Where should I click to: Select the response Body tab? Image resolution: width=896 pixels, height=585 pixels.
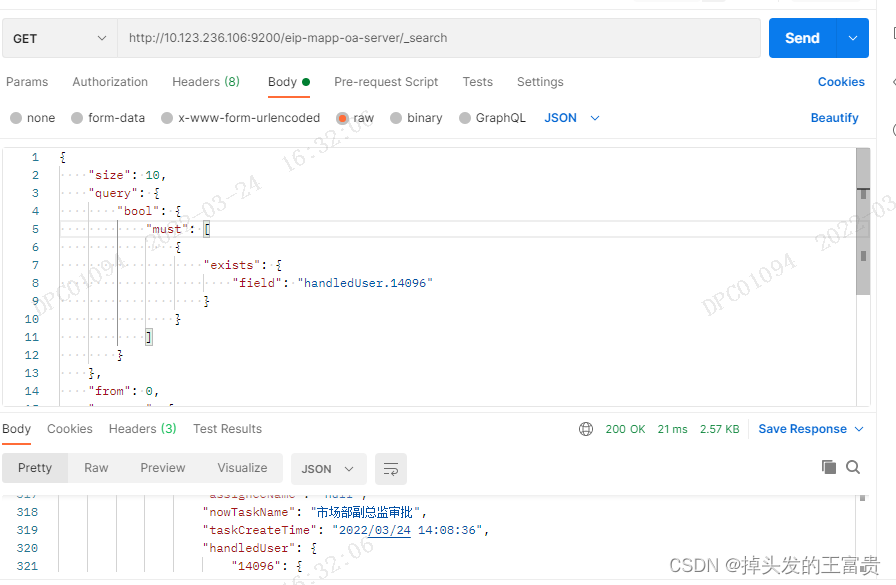click(16, 429)
